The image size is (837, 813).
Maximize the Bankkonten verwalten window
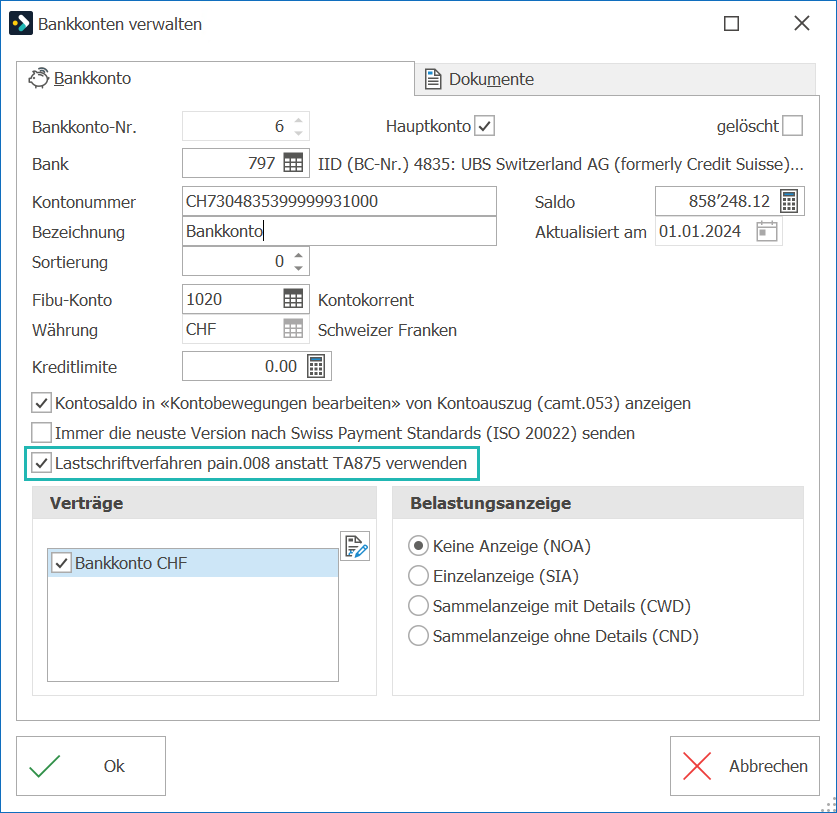pyautogui.click(x=731, y=23)
